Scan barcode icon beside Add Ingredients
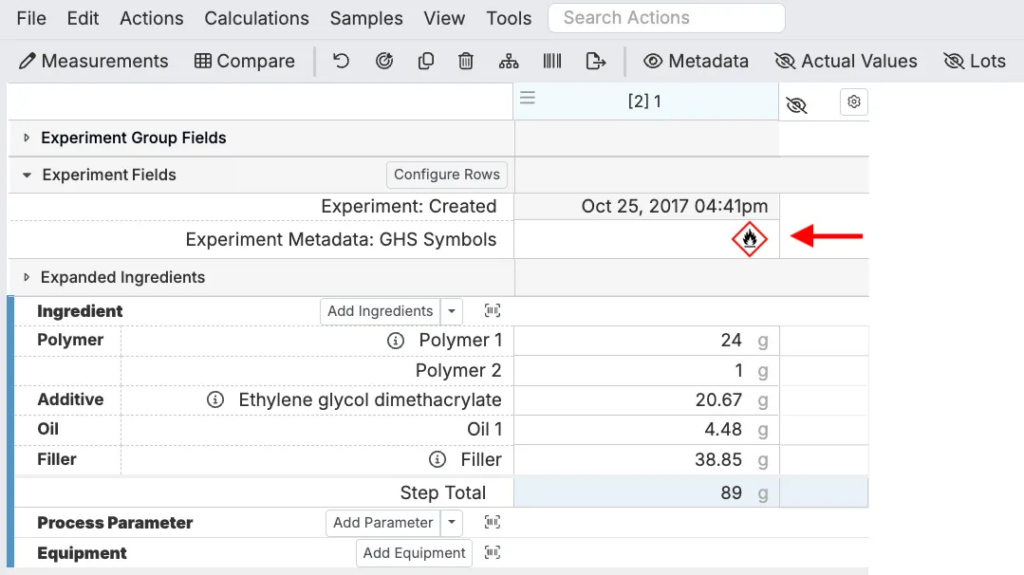Screen dimensions: 1024x575 click(x=492, y=311)
